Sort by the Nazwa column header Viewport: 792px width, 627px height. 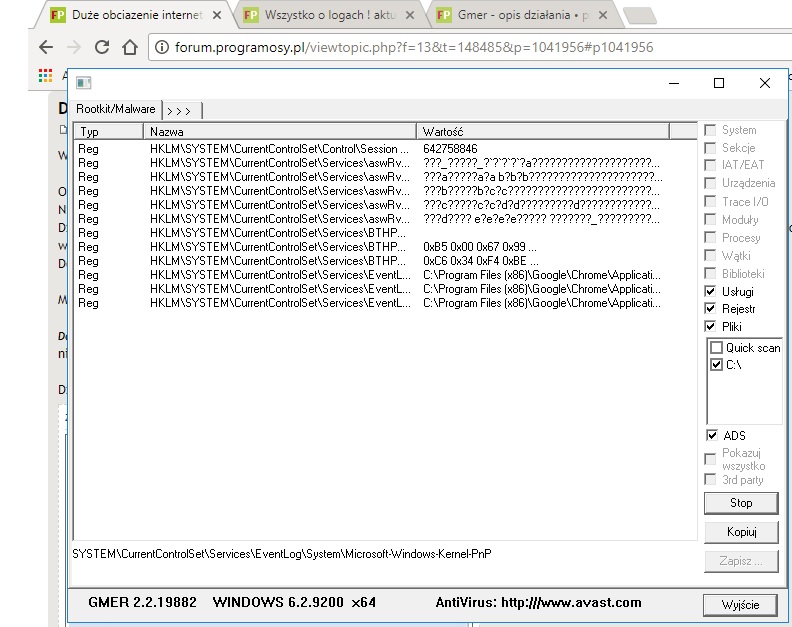(280, 131)
